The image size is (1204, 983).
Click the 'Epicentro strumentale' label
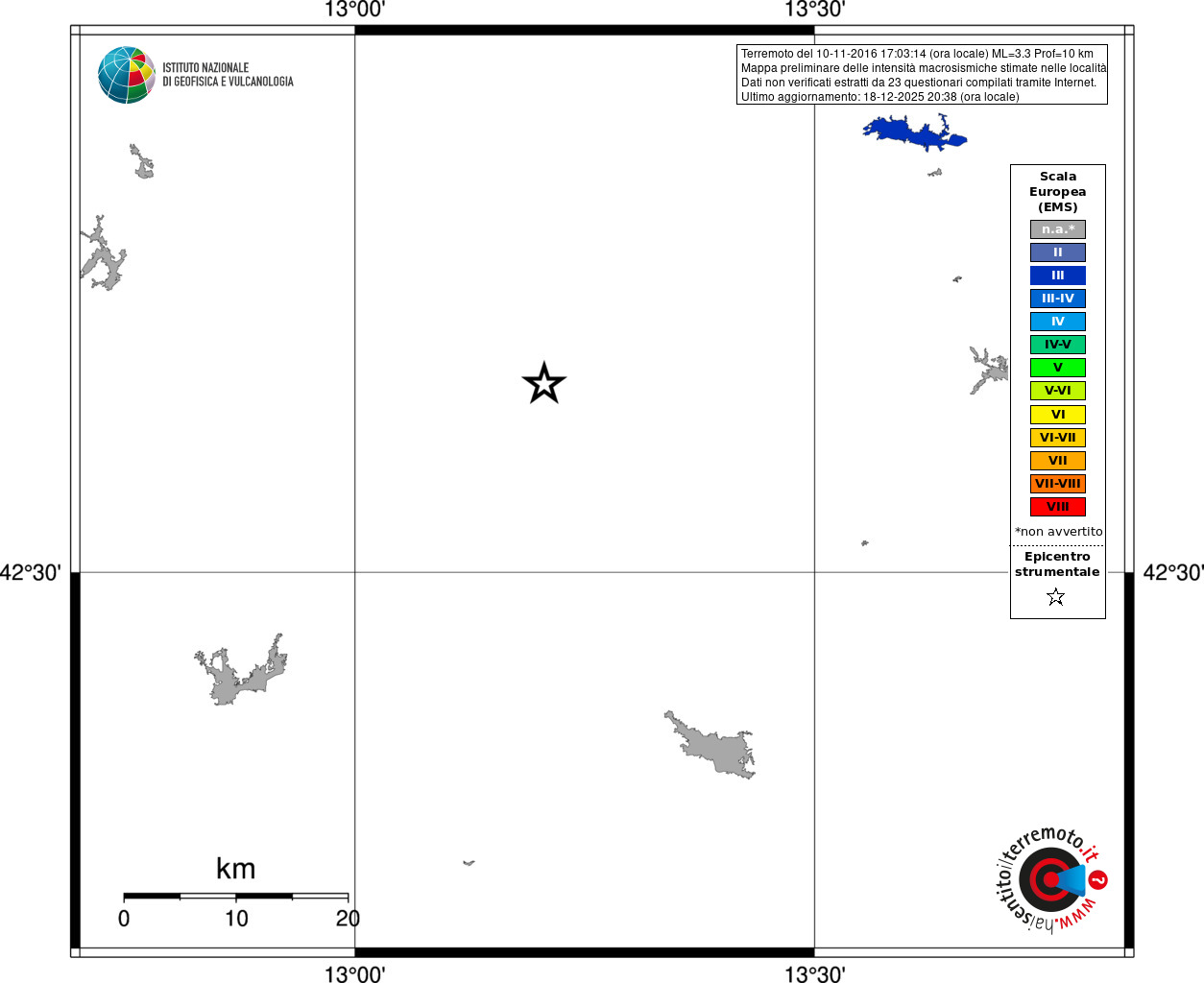click(1057, 564)
